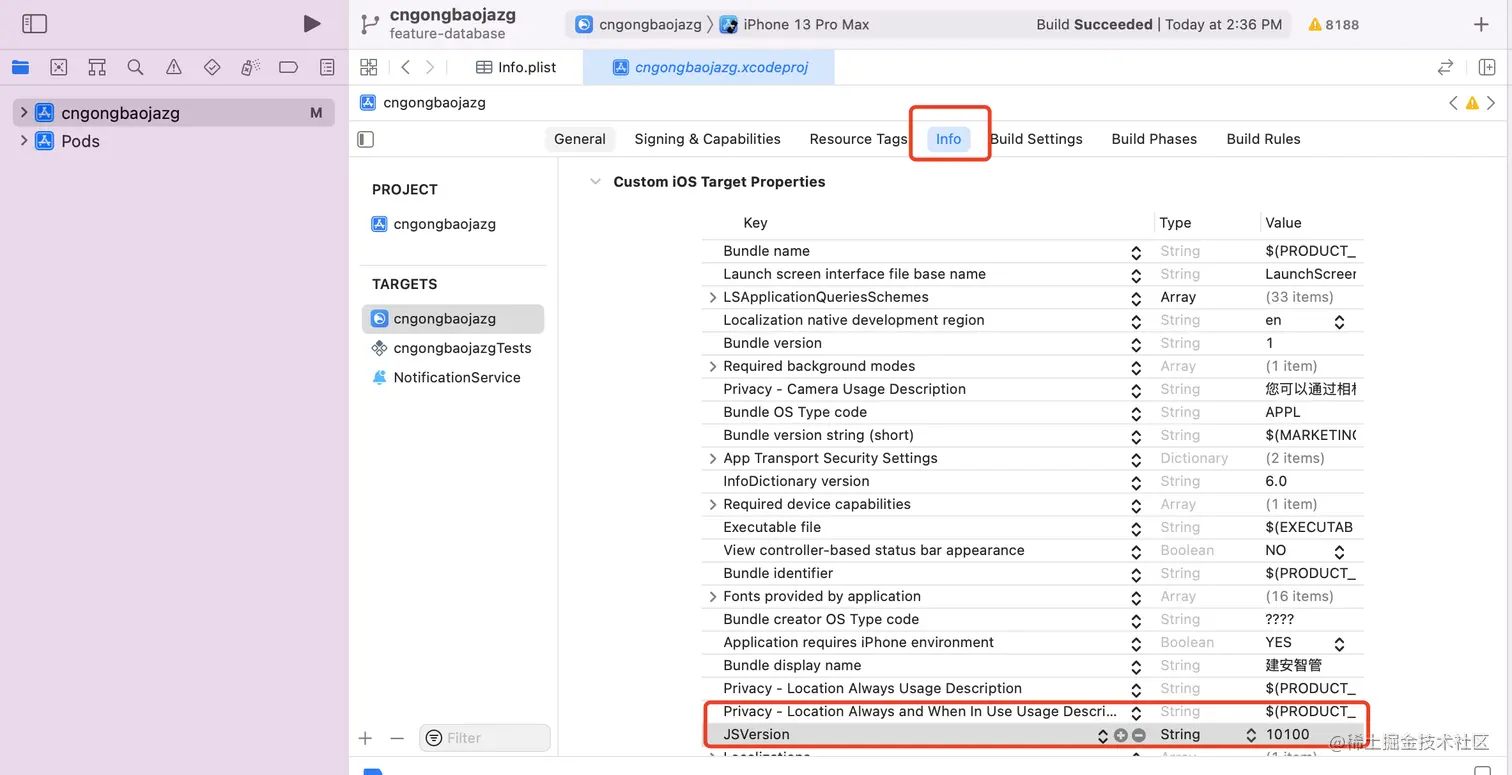Open the Breakpoint navigator
This screenshot has width=1512, height=775.
click(289, 67)
